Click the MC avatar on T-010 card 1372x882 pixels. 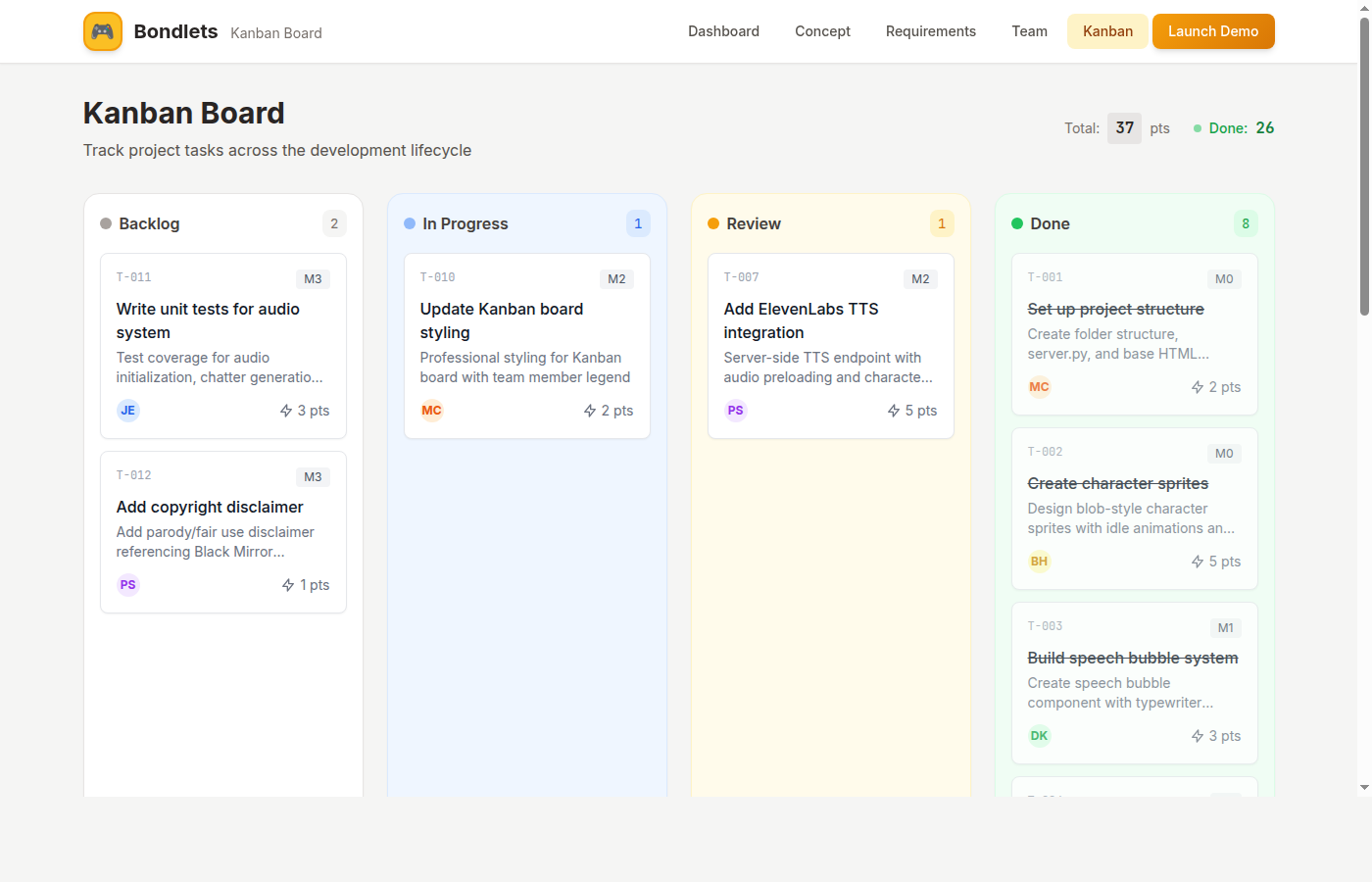tap(432, 411)
